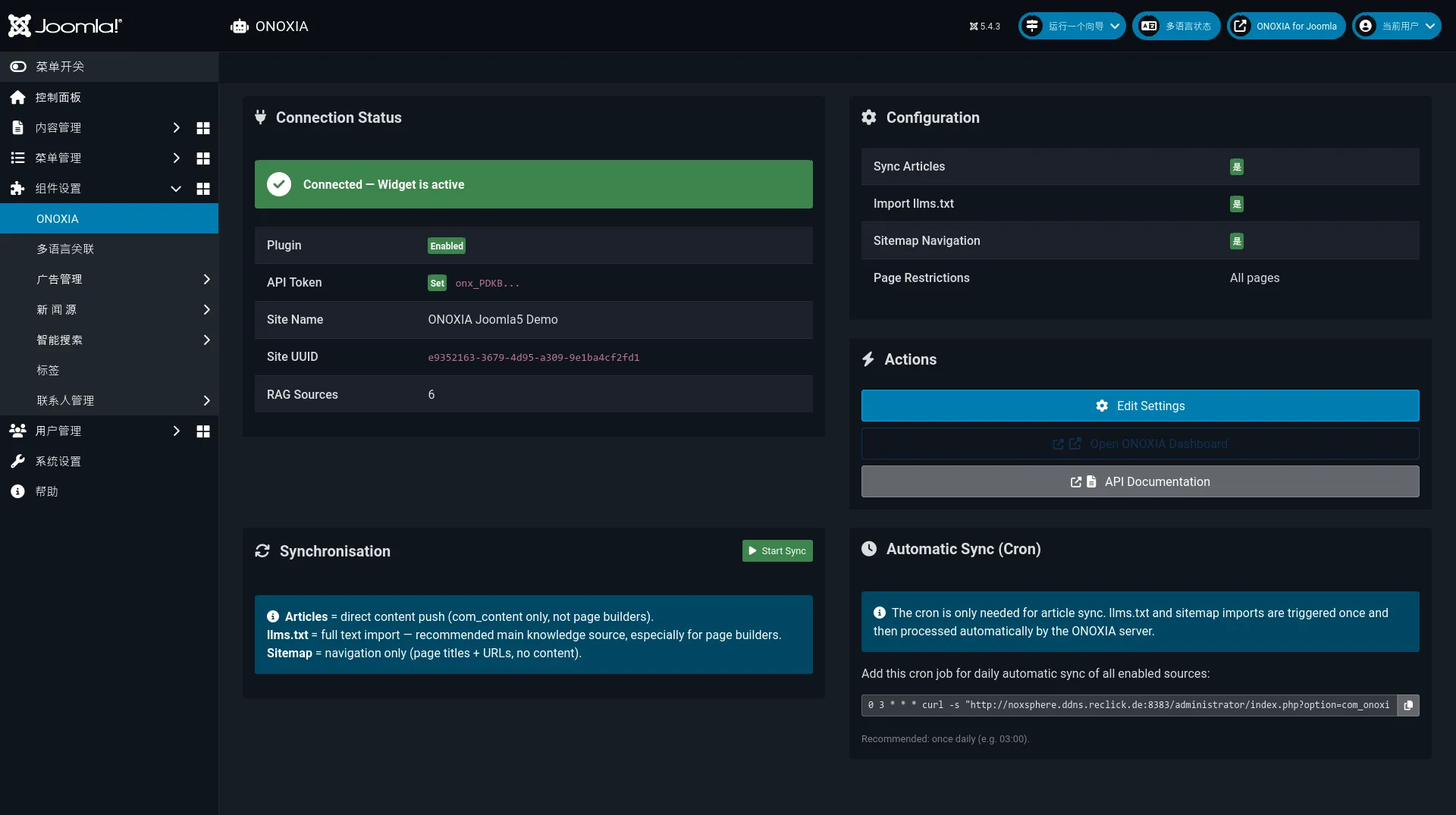This screenshot has width=1456, height=815.
Task: Click the API Token Set badge
Action: 437,283
